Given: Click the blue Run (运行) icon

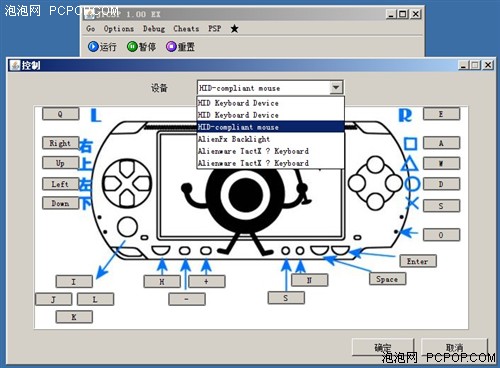Looking at the screenshot, I should point(93,46).
